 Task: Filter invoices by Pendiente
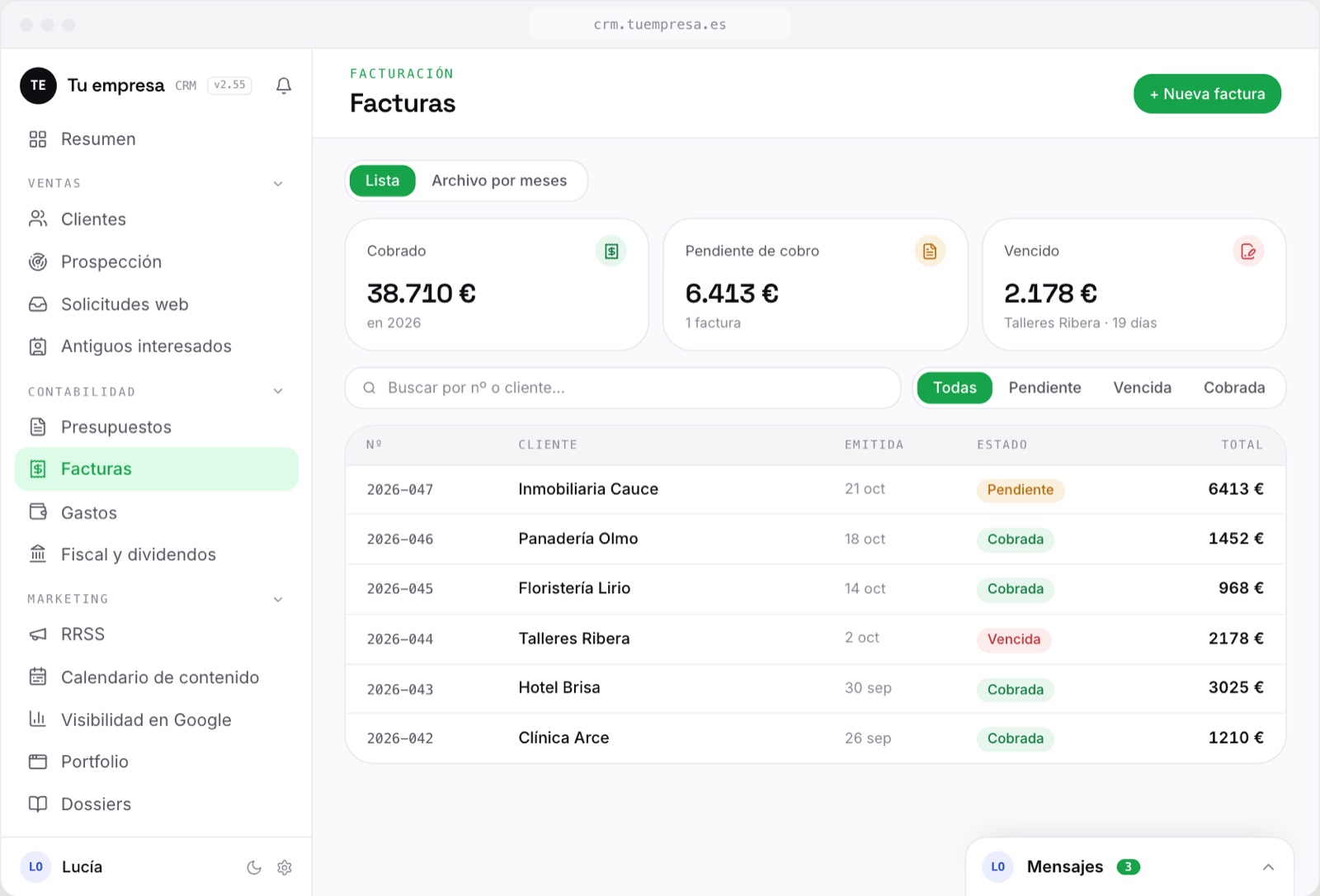1044,388
